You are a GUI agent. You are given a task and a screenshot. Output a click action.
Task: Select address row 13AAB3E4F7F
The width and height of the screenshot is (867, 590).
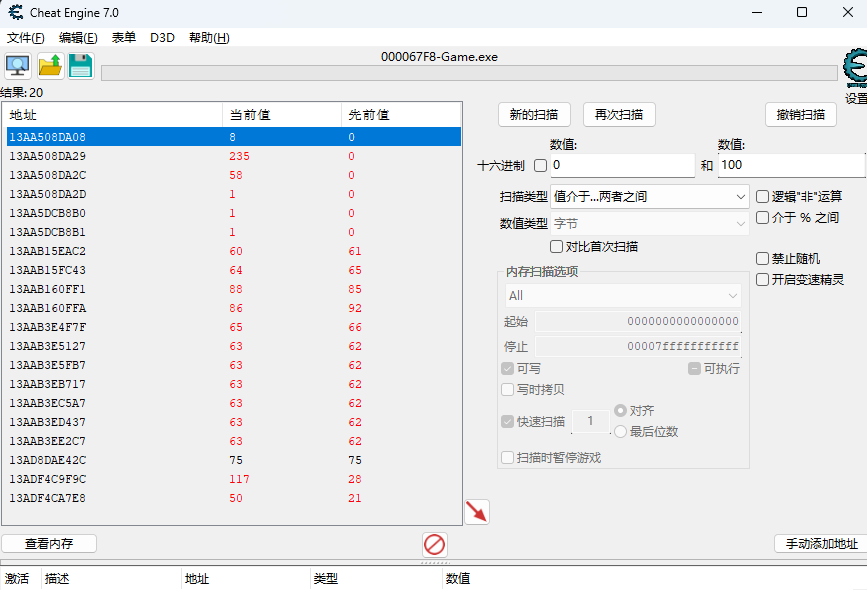[x=234, y=327]
